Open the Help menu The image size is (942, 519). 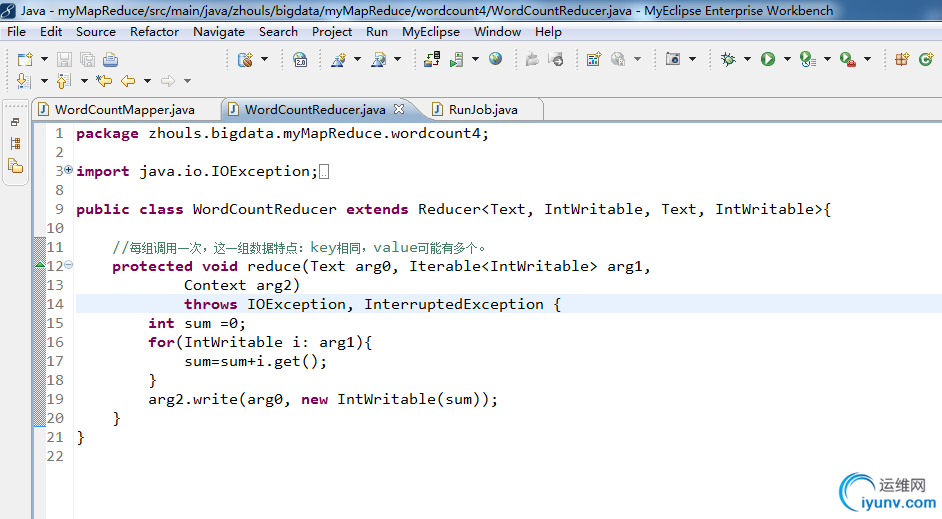[548, 32]
